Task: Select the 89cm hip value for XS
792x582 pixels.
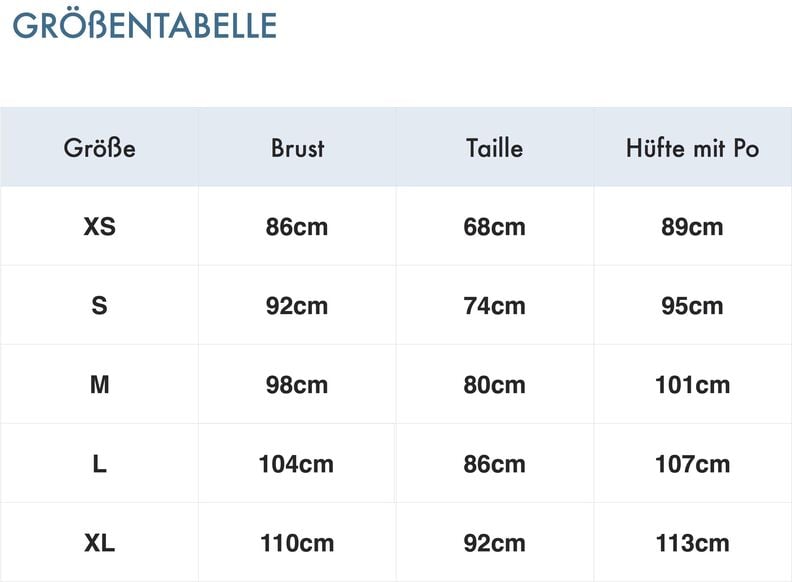Action: (x=692, y=227)
